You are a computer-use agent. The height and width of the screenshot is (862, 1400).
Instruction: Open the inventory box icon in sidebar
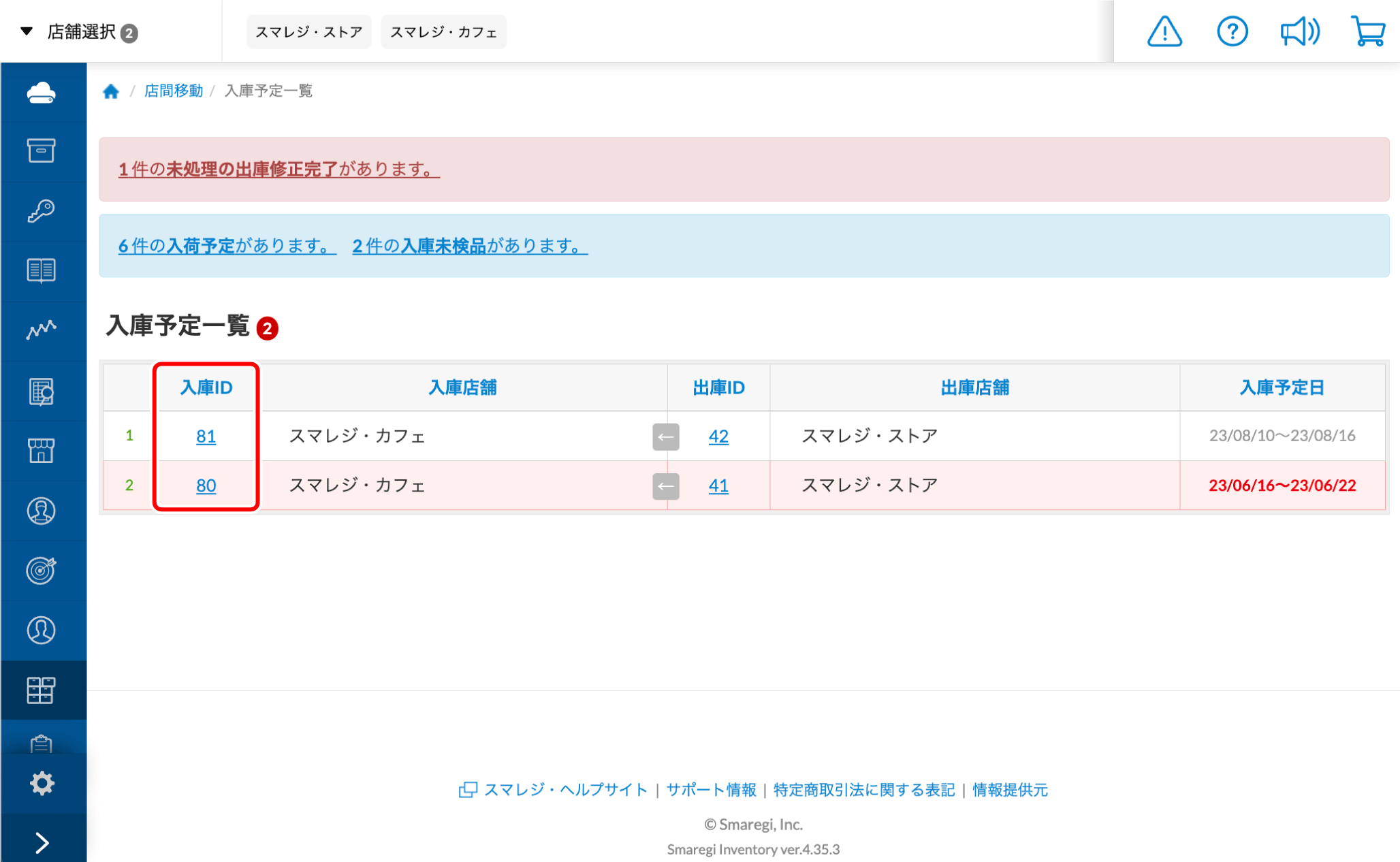click(42, 151)
